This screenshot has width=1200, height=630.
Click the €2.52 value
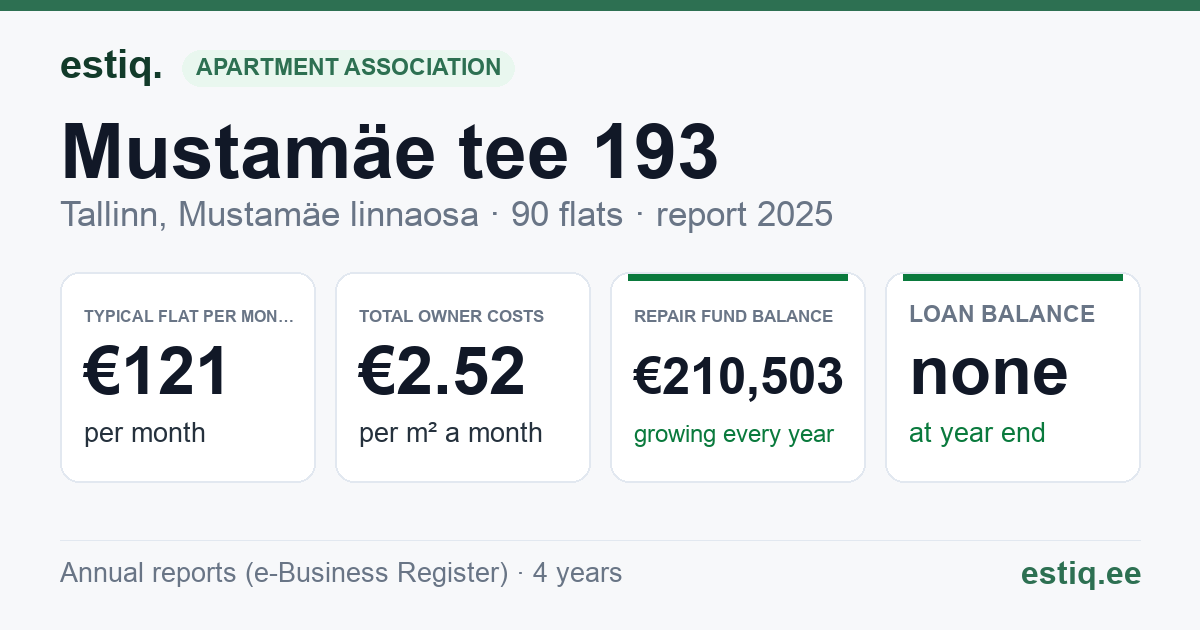click(442, 372)
